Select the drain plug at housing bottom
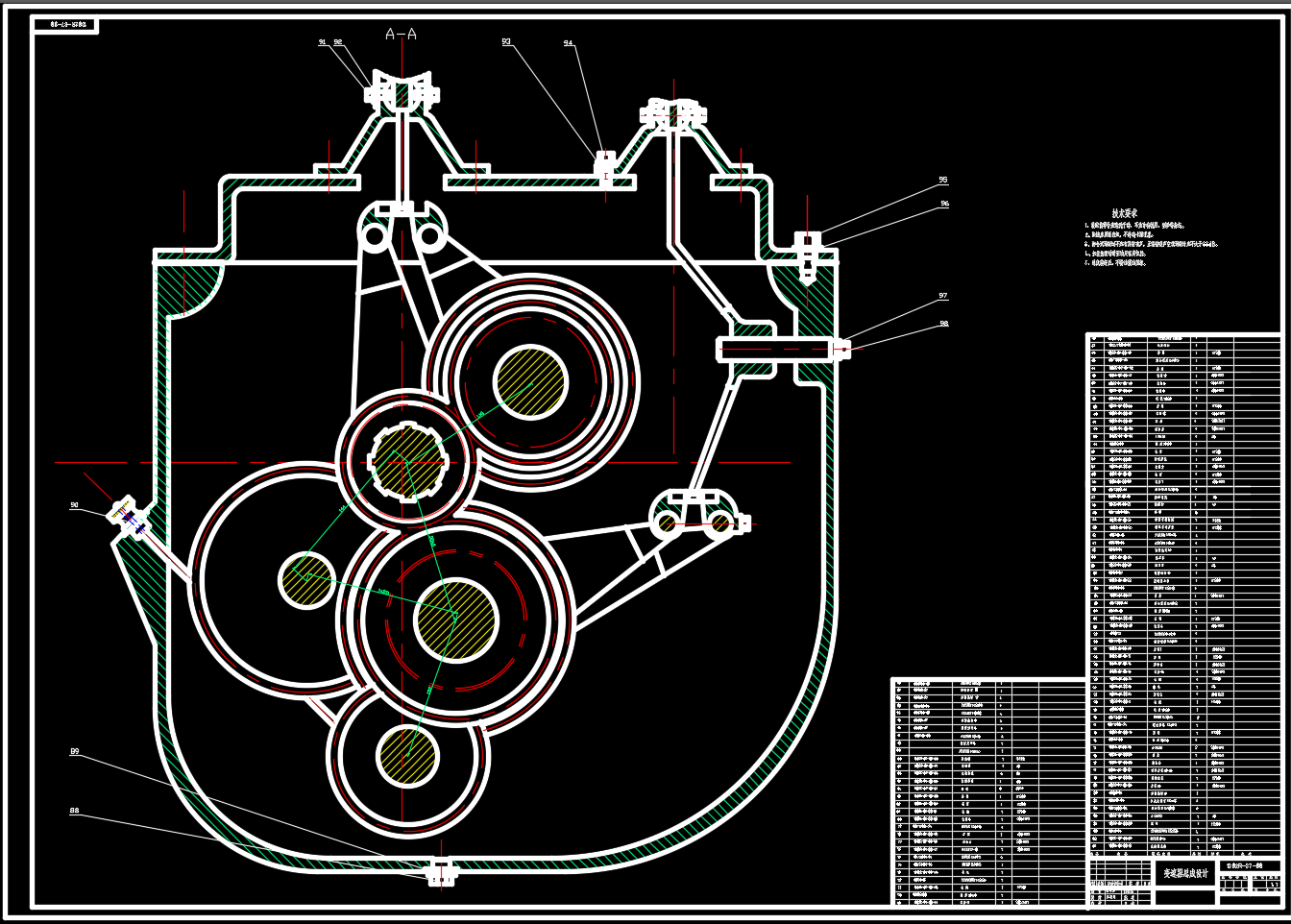The height and width of the screenshot is (924, 1291). (441, 872)
